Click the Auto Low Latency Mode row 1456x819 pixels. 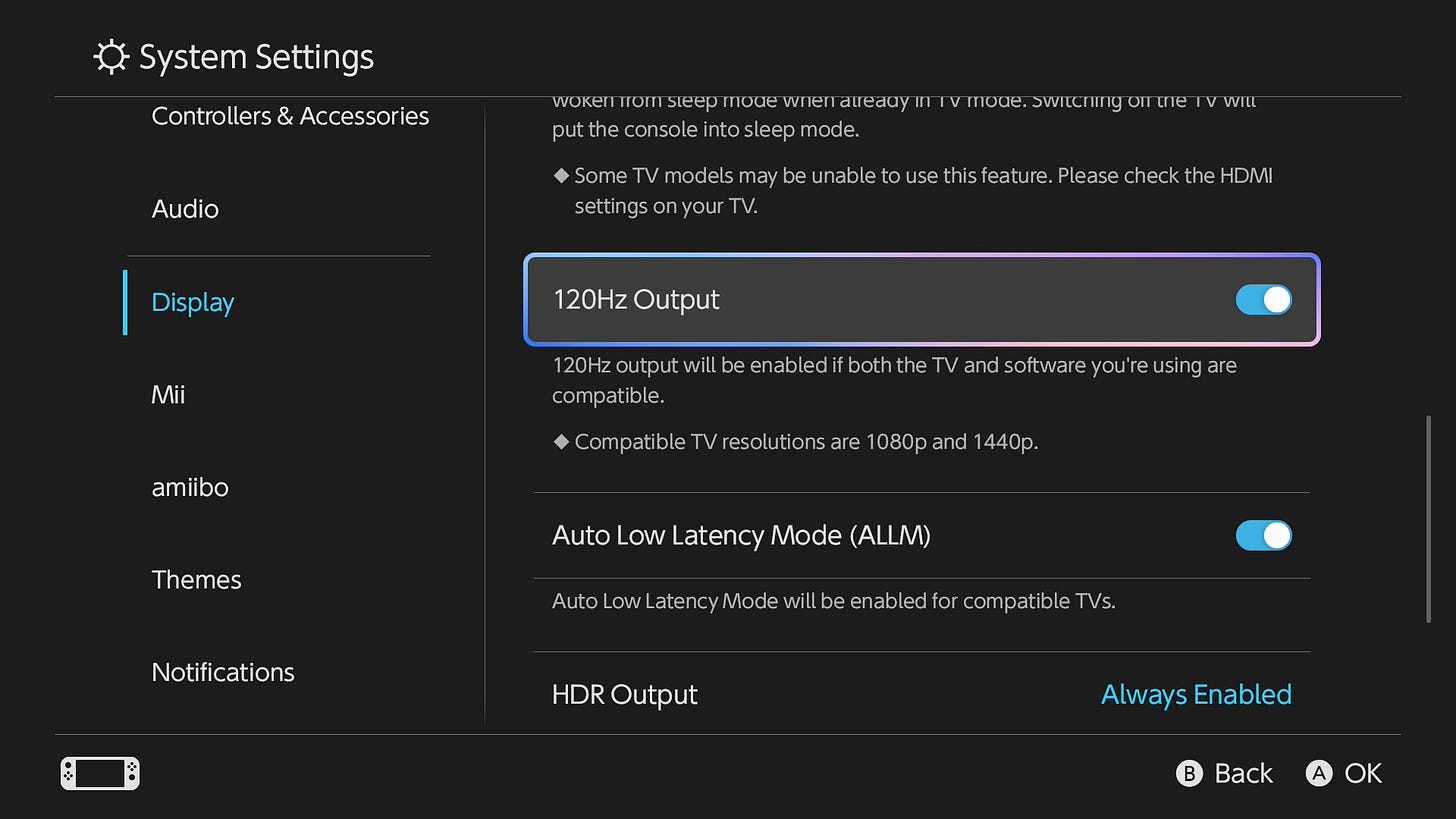pos(900,535)
